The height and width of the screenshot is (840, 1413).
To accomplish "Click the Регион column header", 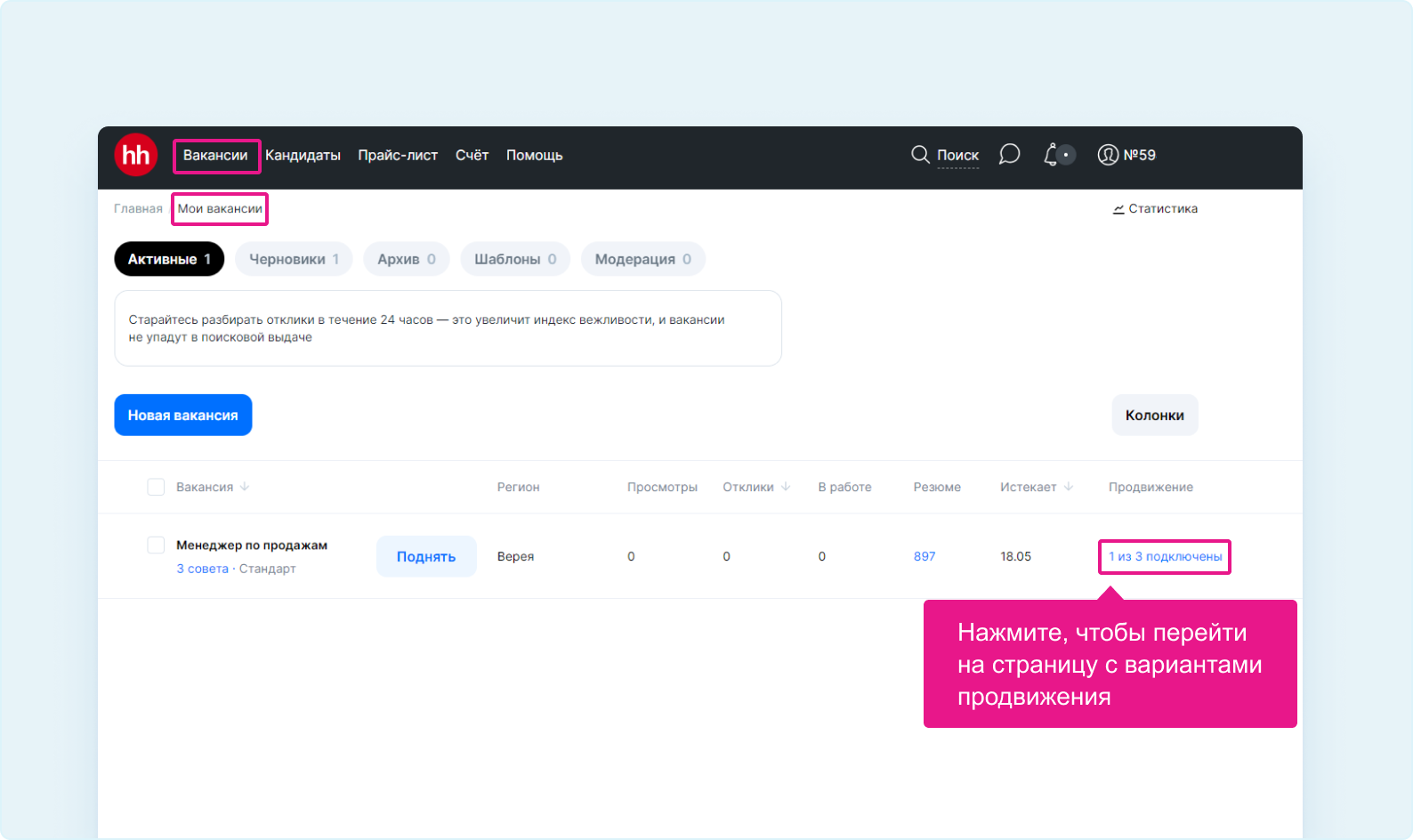I will click(519, 487).
